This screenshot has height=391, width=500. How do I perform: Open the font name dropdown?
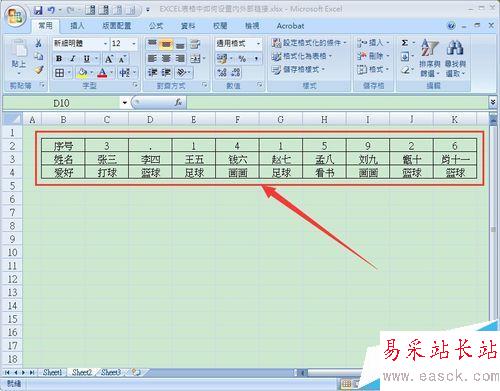pyautogui.click(x=105, y=44)
